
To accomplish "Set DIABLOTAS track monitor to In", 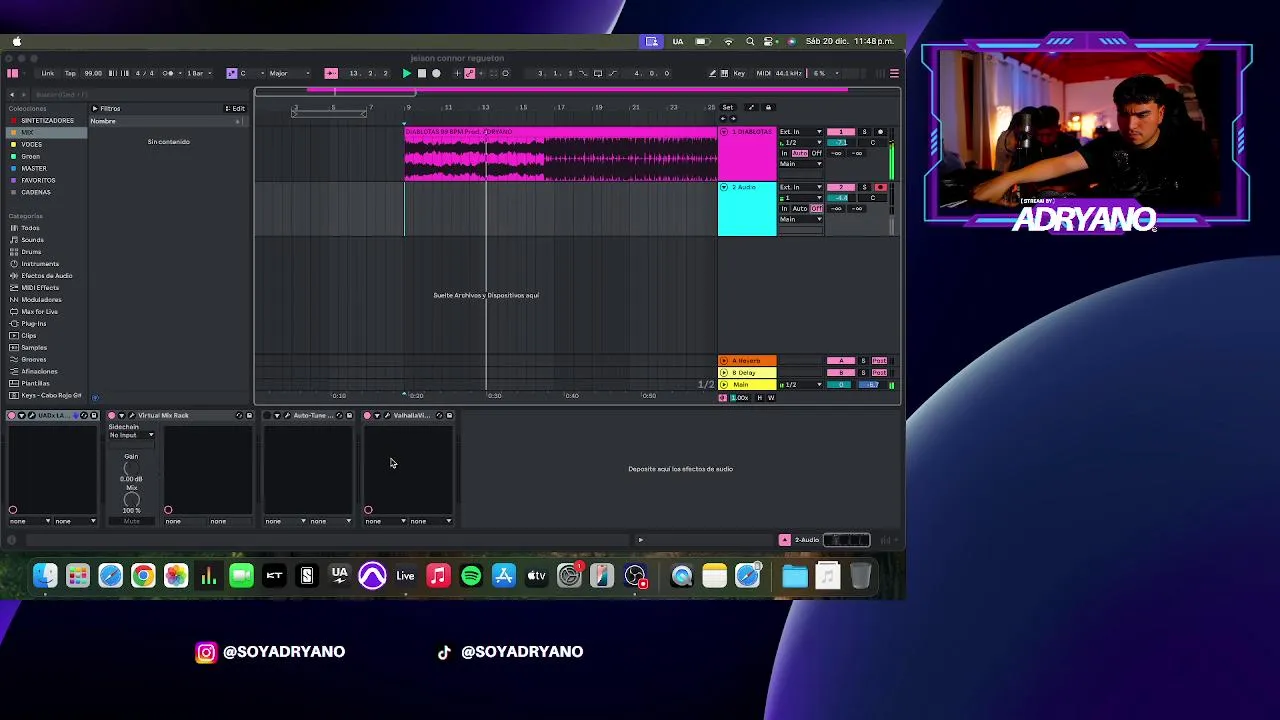I will (x=785, y=153).
